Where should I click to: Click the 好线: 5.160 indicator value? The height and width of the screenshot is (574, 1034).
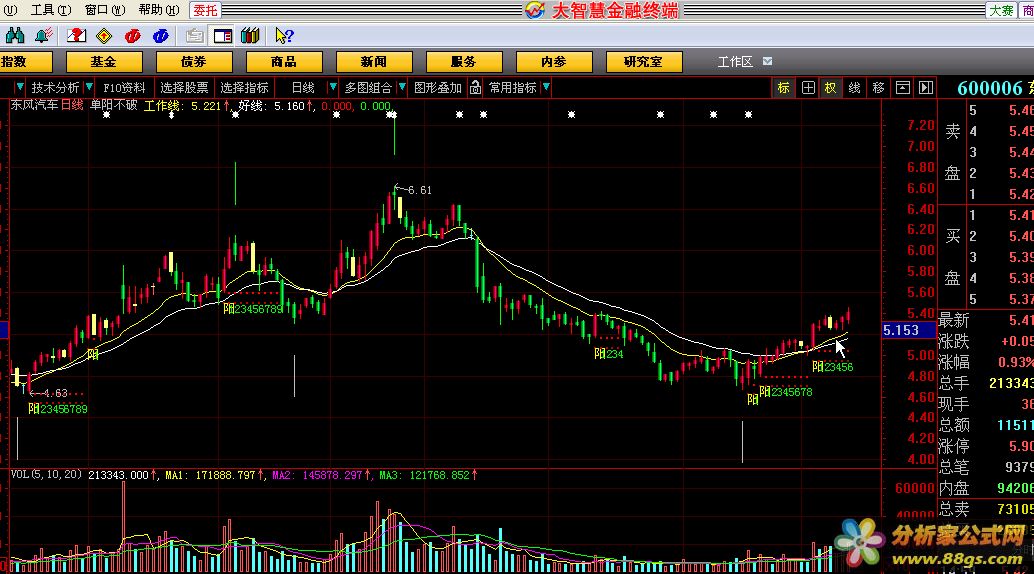tap(276, 106)
